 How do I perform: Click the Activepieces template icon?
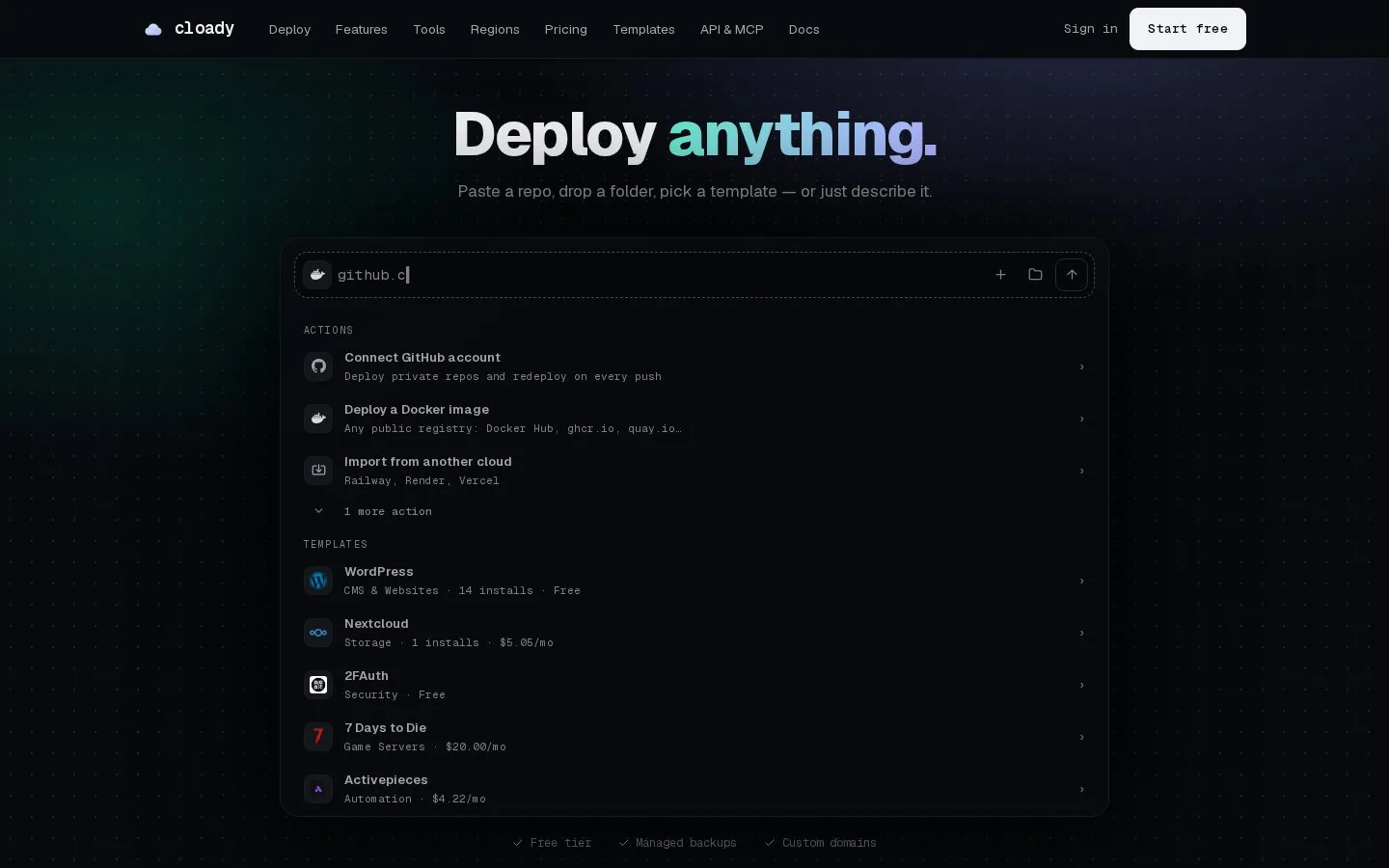tap(318, 789)
